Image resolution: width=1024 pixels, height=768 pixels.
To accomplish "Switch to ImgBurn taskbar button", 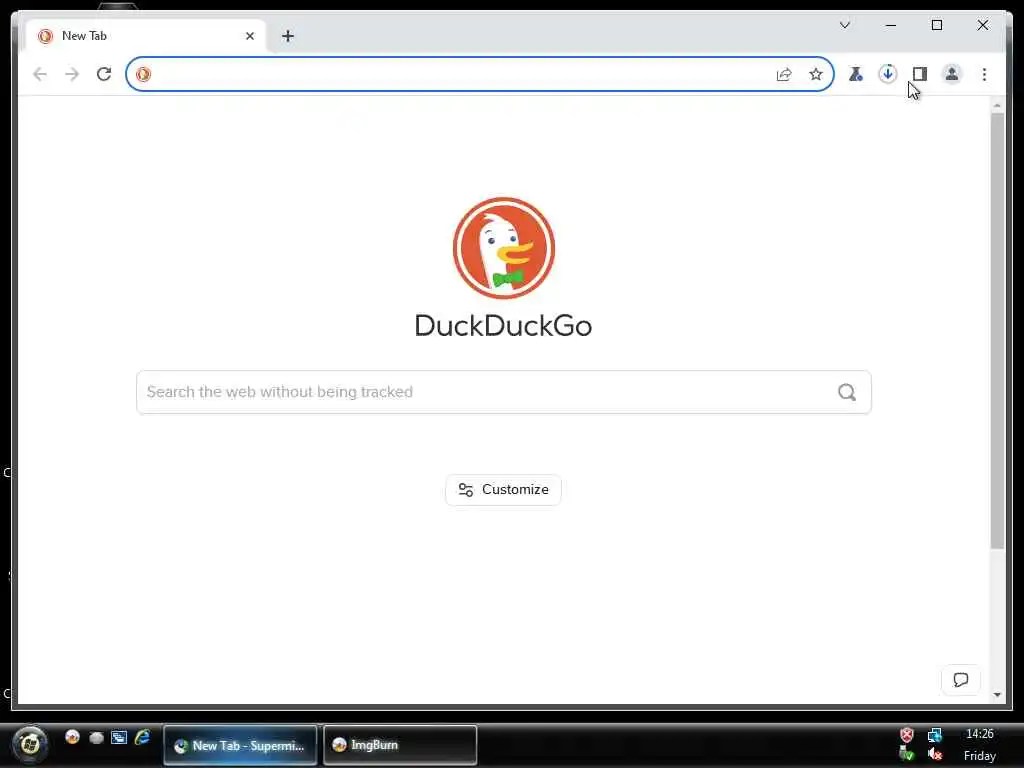I will (400, 745).
